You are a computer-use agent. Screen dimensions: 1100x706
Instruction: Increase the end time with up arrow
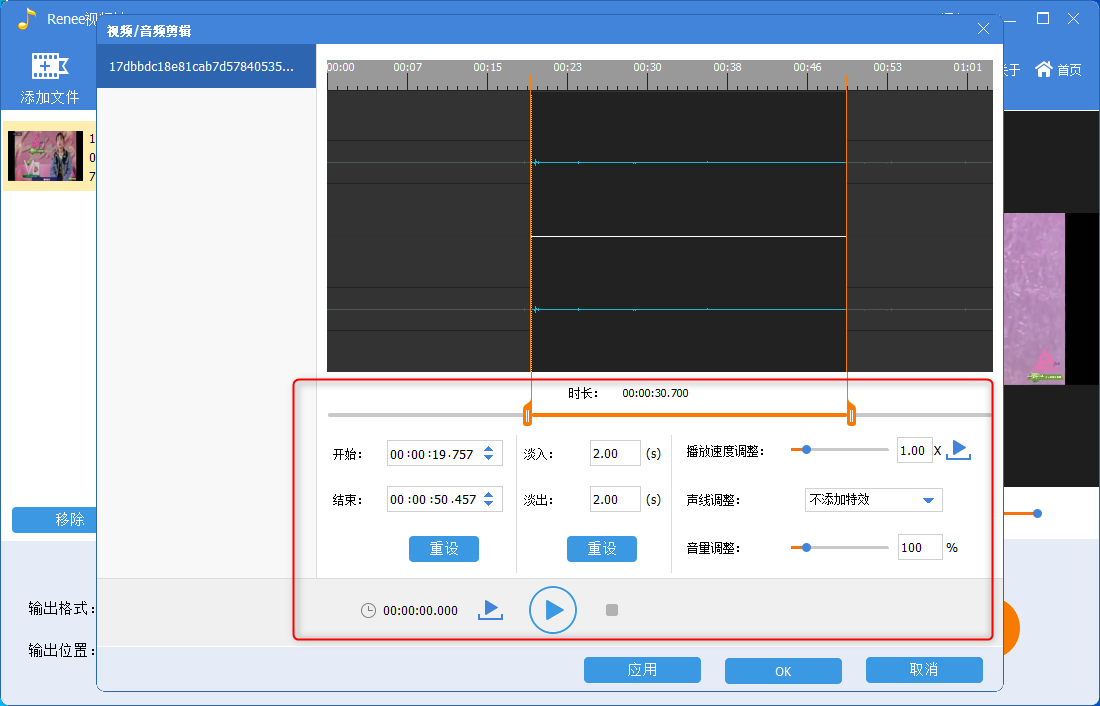click(x=489, y=494)
